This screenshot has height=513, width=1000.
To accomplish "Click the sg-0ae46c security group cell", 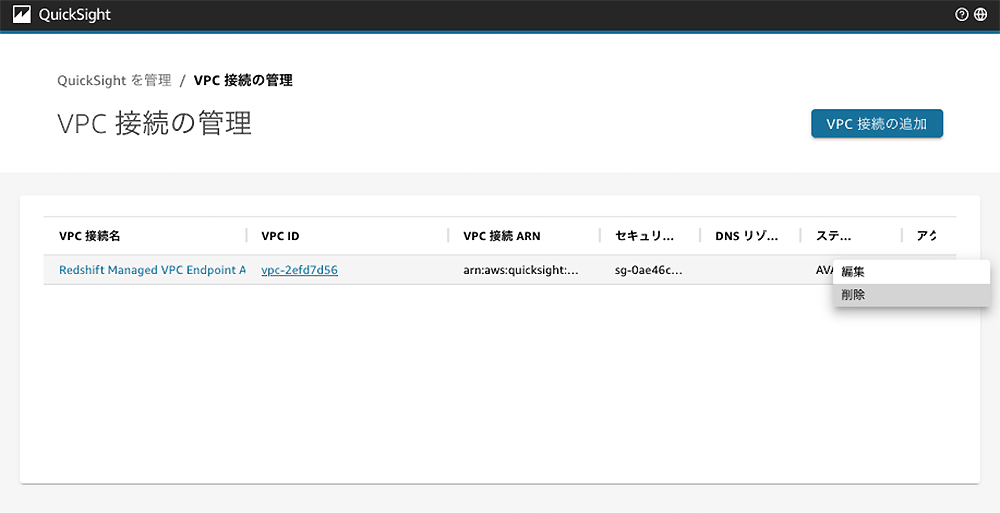I will click(x=649, y=270).
